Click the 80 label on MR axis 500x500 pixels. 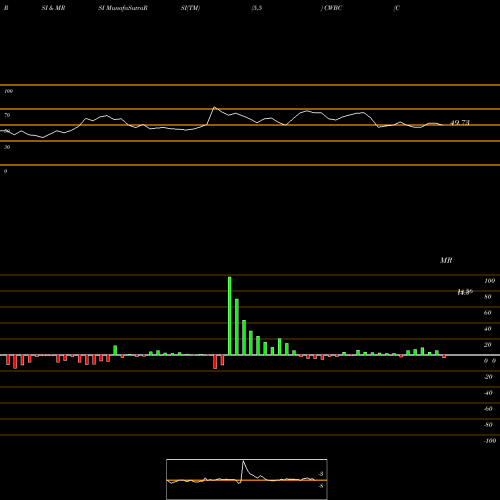click(x=488, y=297)
